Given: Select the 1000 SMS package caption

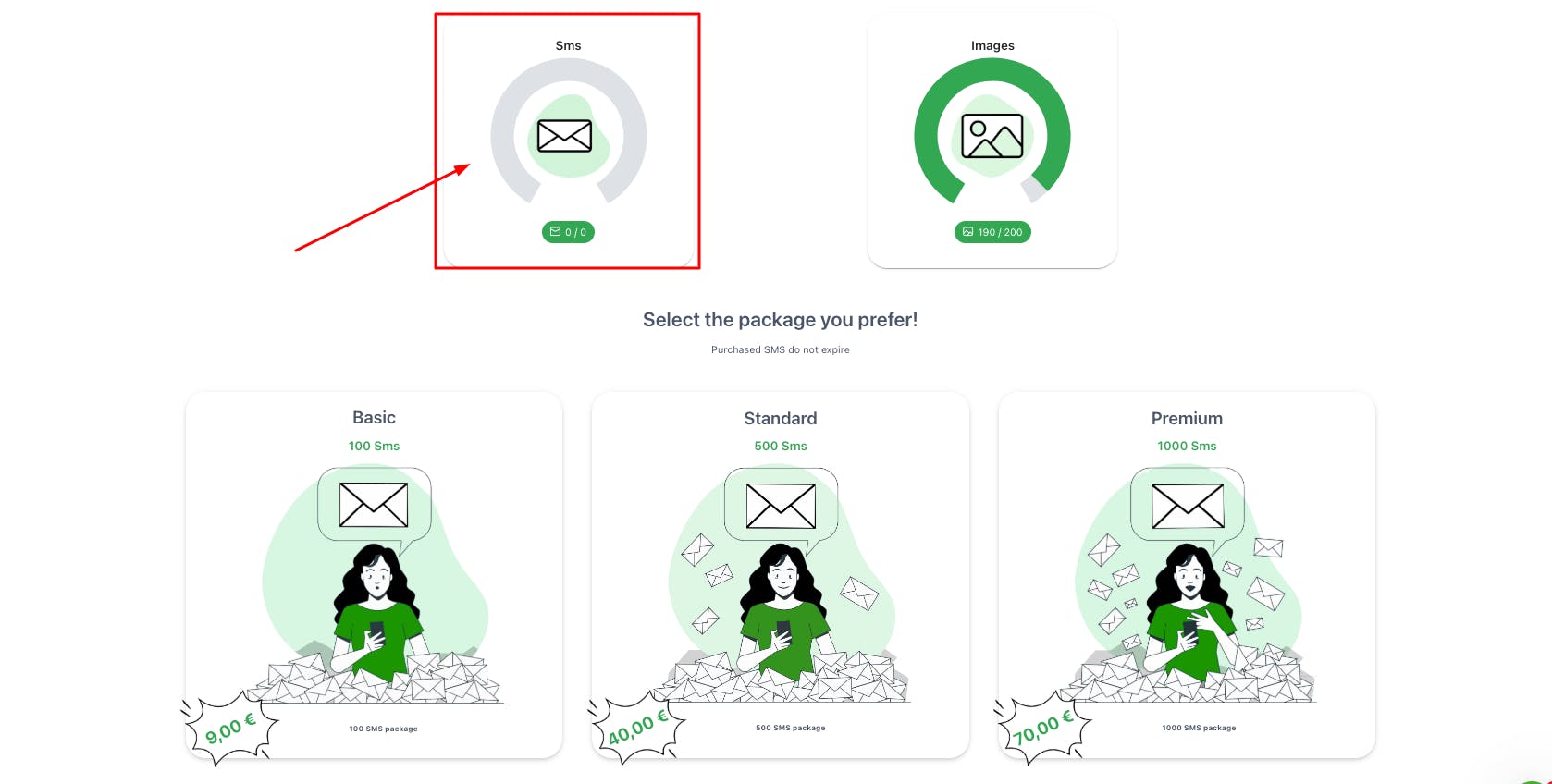Looking at the screenshot, I should pos(1199,728).
